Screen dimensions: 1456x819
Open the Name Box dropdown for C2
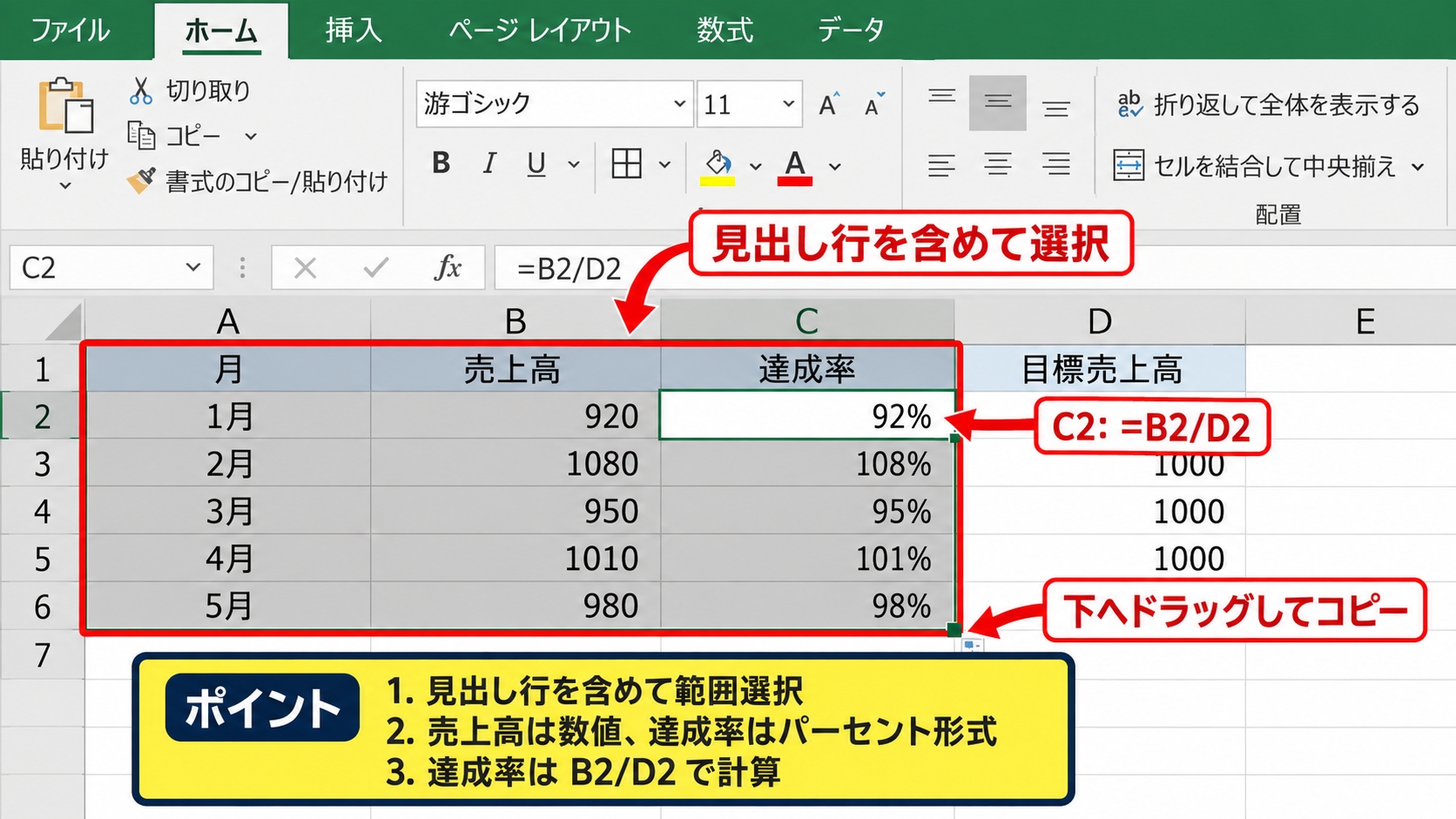coord(193,267)
